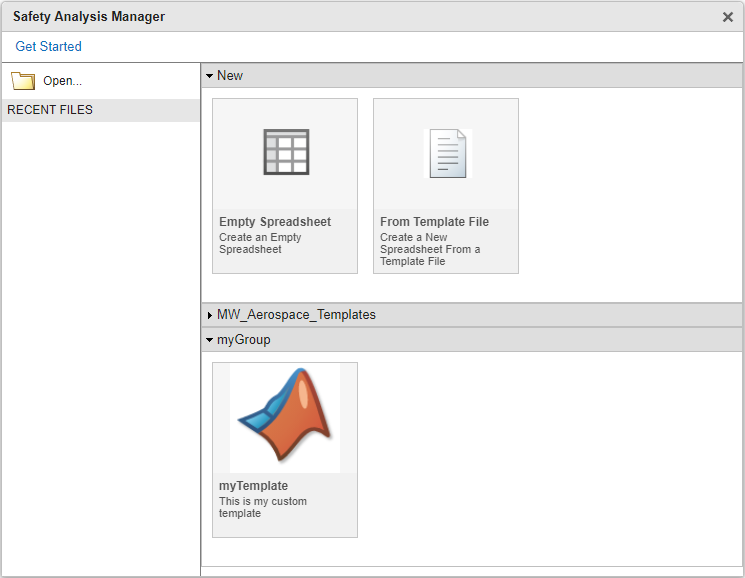Click 'Create an Empty Spreadsheet' description
745x578 pixels.
pos(260,243)
